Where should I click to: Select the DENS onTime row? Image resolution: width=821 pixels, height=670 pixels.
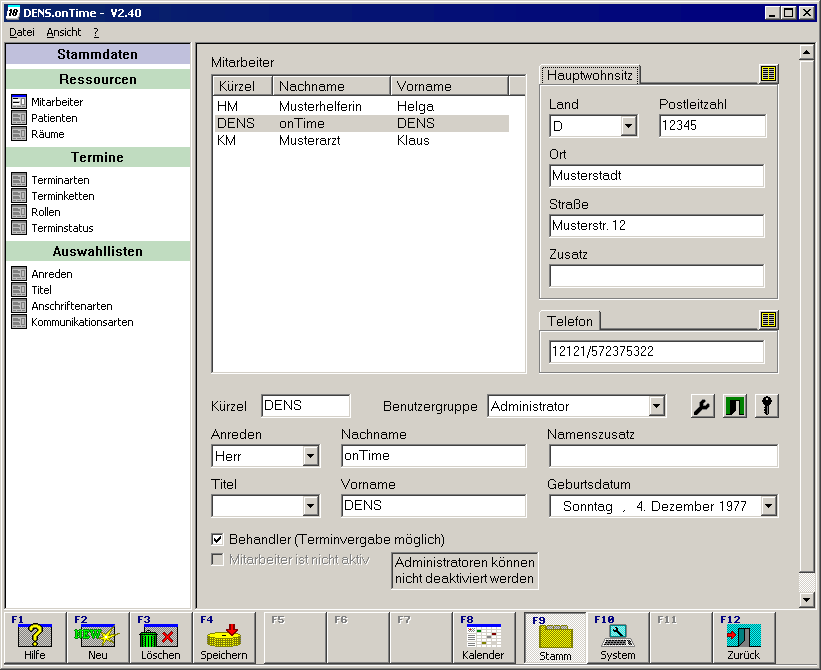coord(361,124)
